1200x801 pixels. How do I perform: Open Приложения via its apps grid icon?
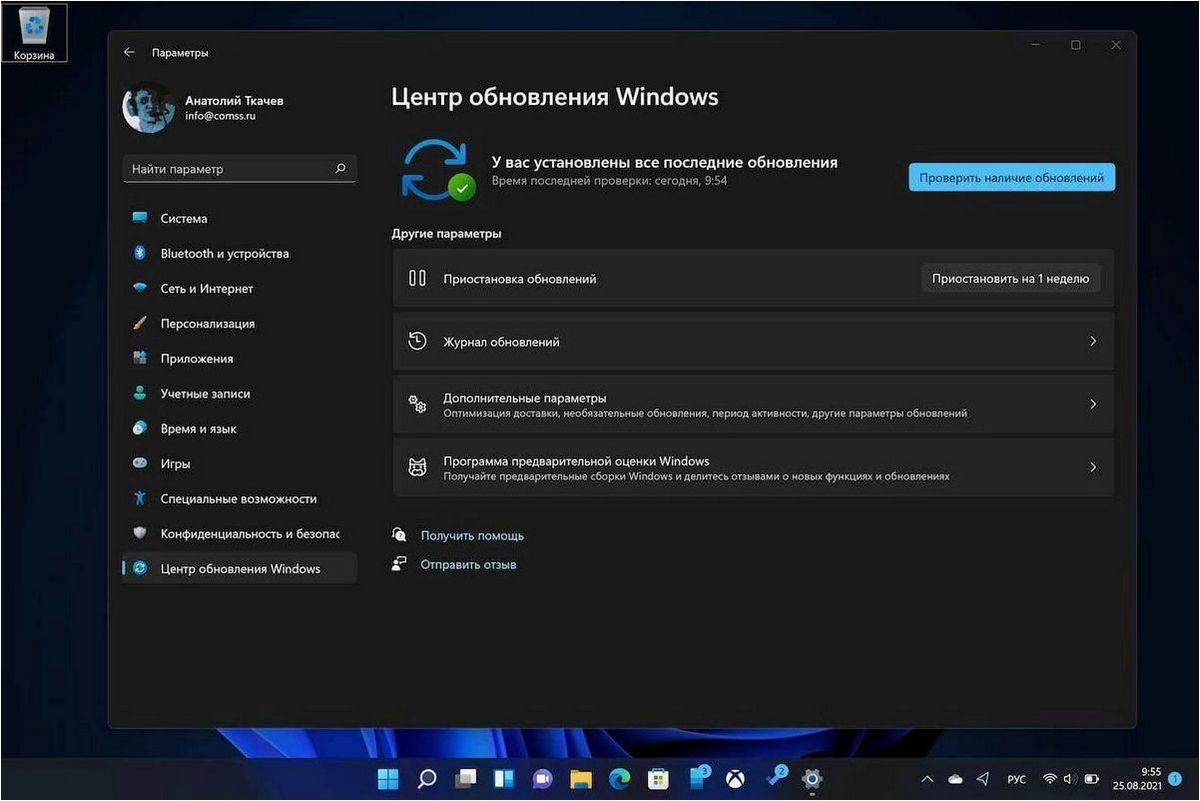pyautogui.click(x=140, y=358)
